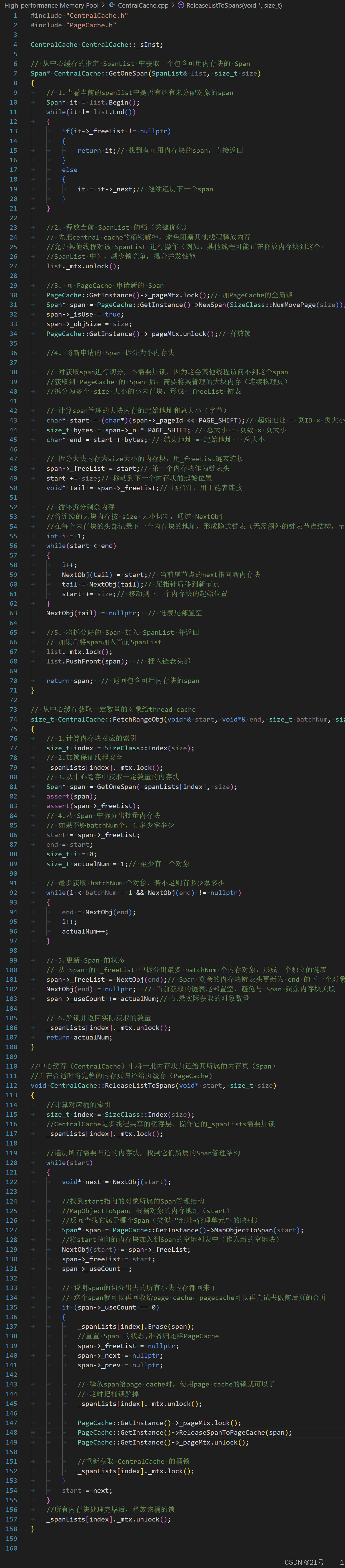Click 'return actualNum;' on line 107
The height and width of the screenshot is (1568, 345).
click(79, 1038)
